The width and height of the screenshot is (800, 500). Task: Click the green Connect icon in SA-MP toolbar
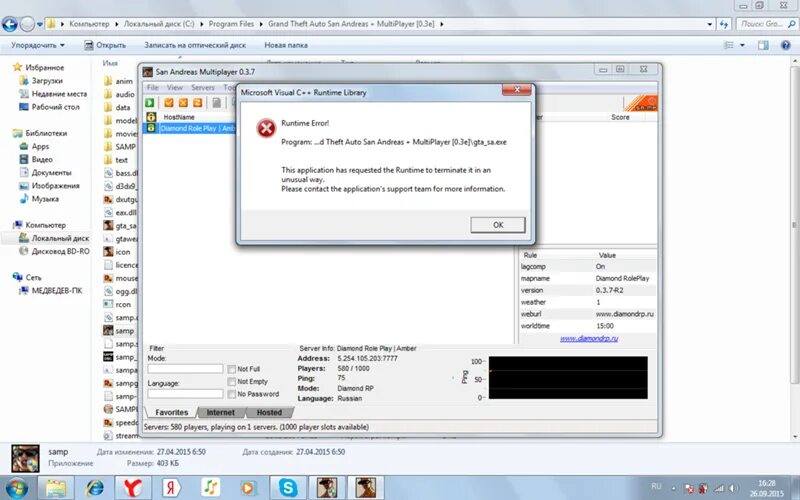tap(150, 103)
